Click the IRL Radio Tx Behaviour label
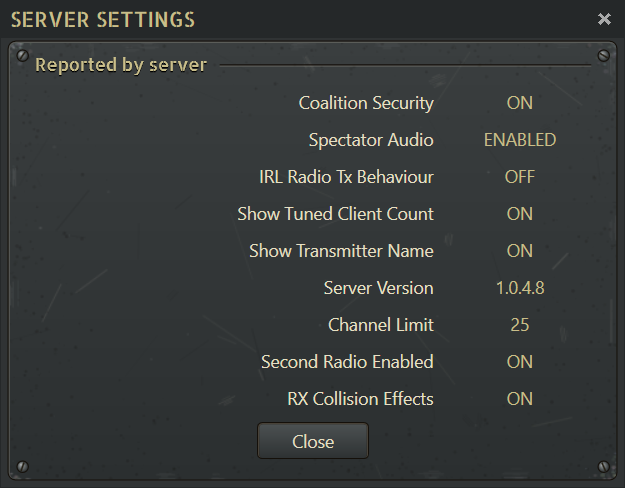The width and height of the screenshot is (625, 488). [x=346, y=177]
